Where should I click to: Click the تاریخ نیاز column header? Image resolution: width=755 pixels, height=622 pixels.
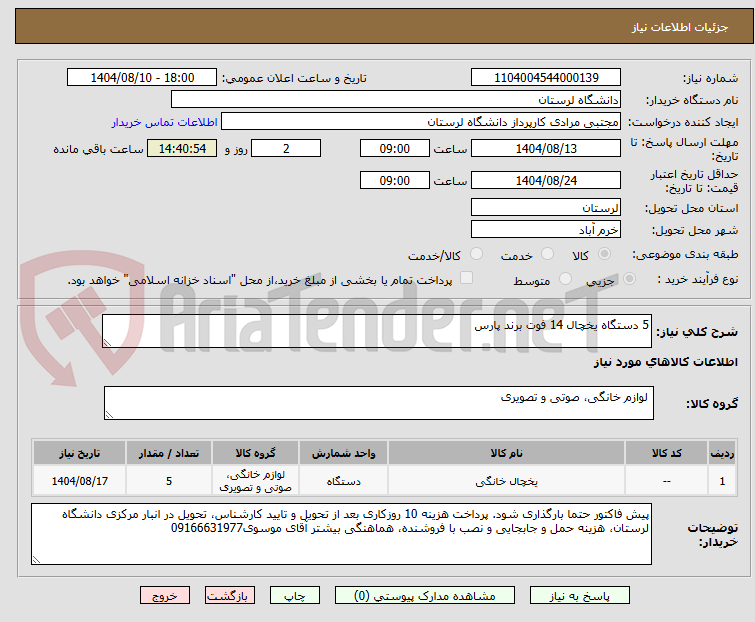79,453
